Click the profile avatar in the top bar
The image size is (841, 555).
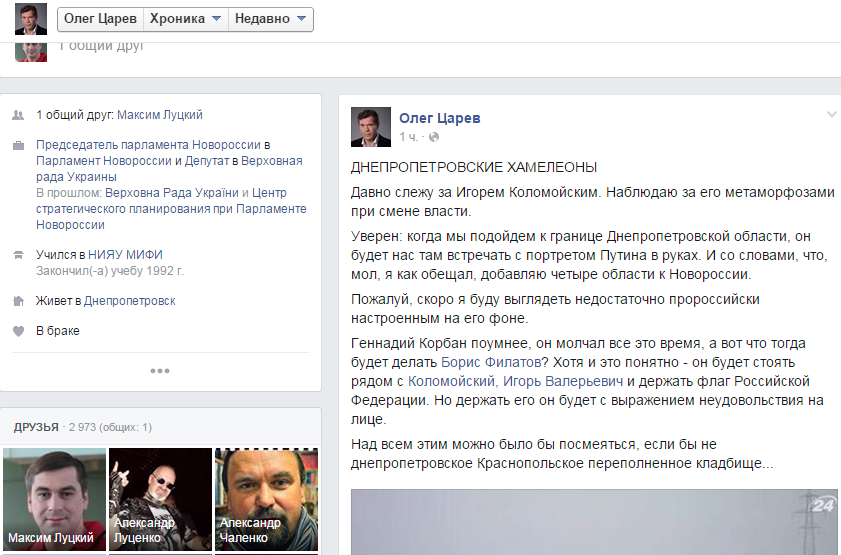pyautogui.click(x=31, y=19)
